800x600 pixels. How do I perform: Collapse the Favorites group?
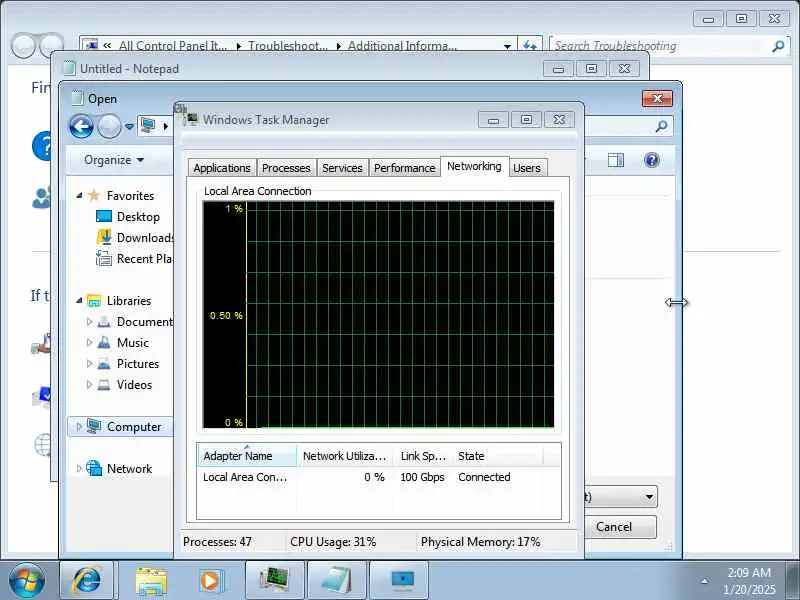click(79, 195)
